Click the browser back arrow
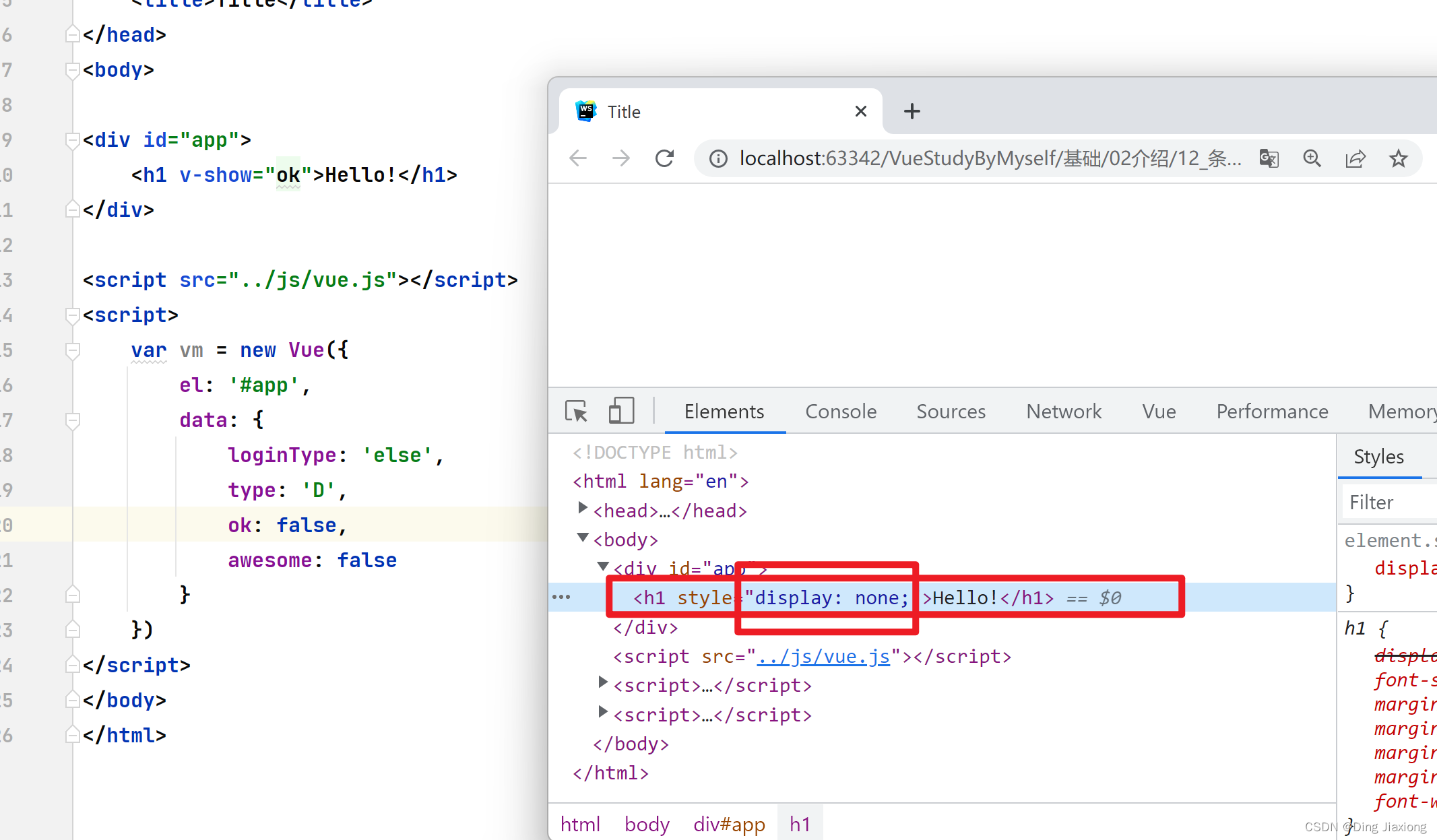 [578, 158]
